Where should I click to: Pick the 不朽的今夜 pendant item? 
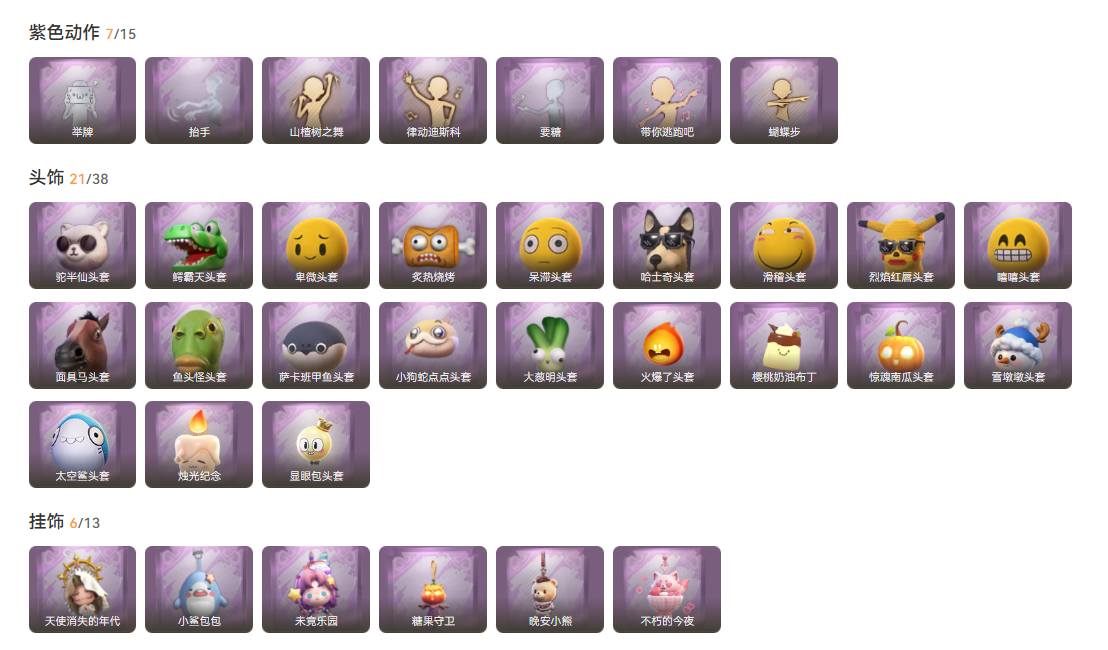click(667, 589)
